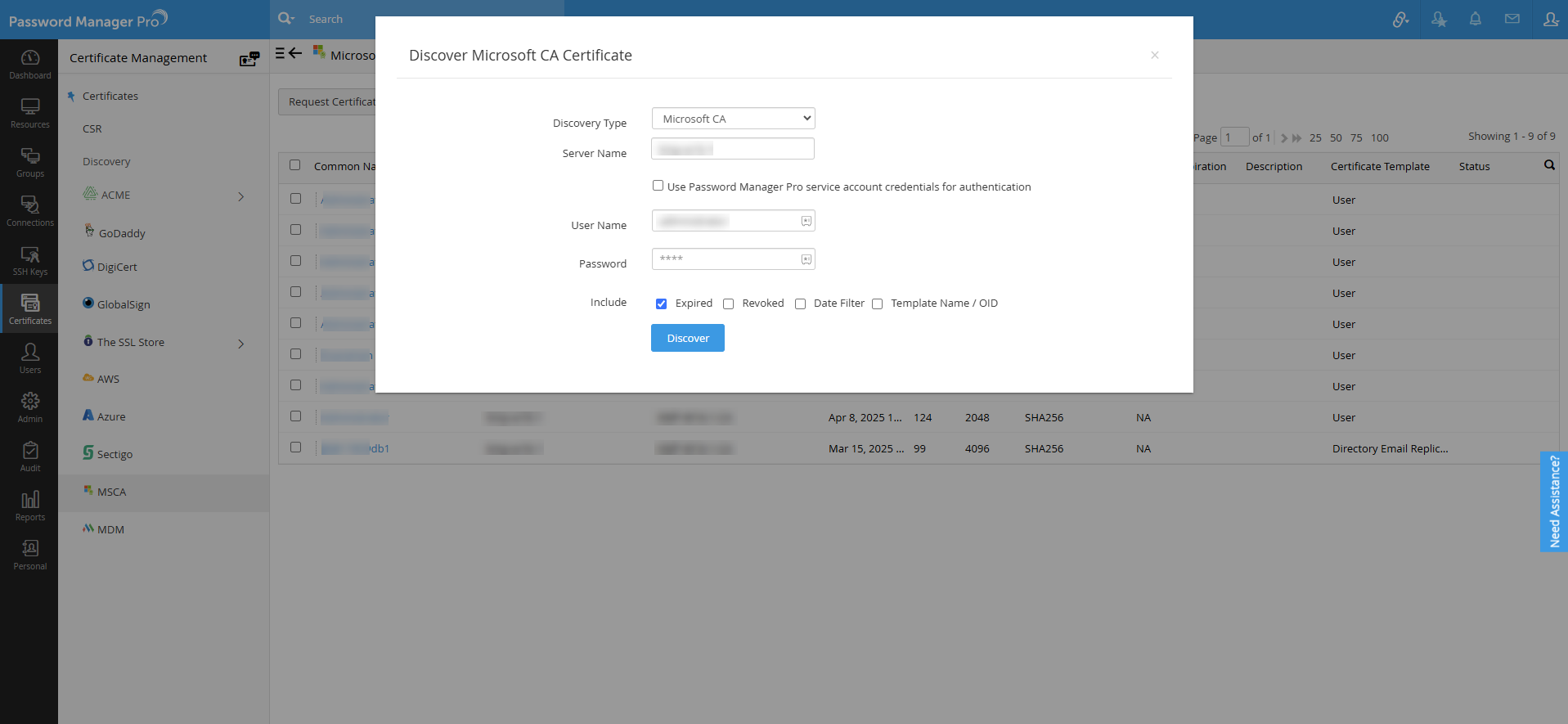Image resolution: width=1568 pixels, height=724 pixels.
Task: Click the star-person icon in header
Action: pyautogui.click(x=1439, y=19)
